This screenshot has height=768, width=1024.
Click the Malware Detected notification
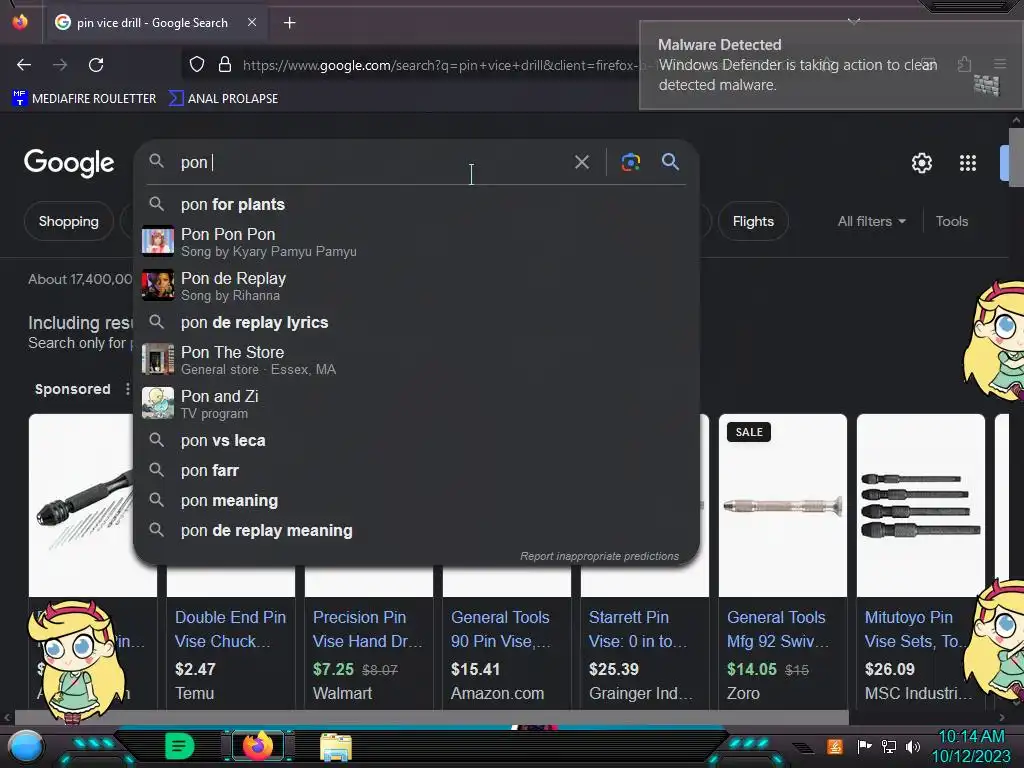click(x=831, y=65)
